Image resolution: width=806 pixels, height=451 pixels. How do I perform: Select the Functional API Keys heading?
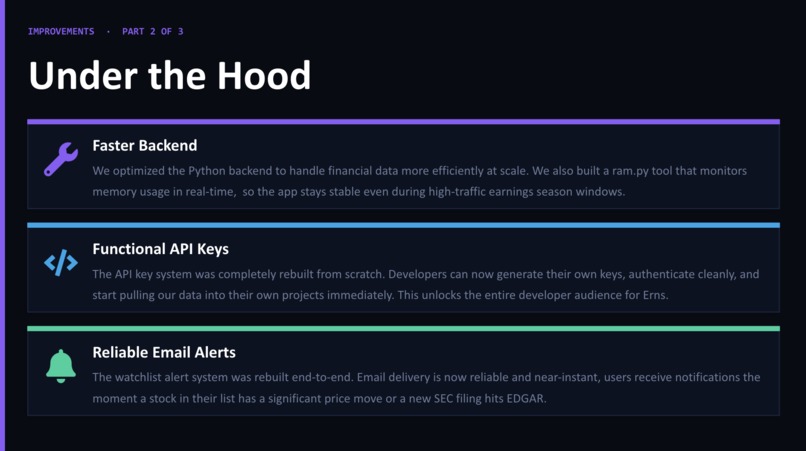[160, 249]
